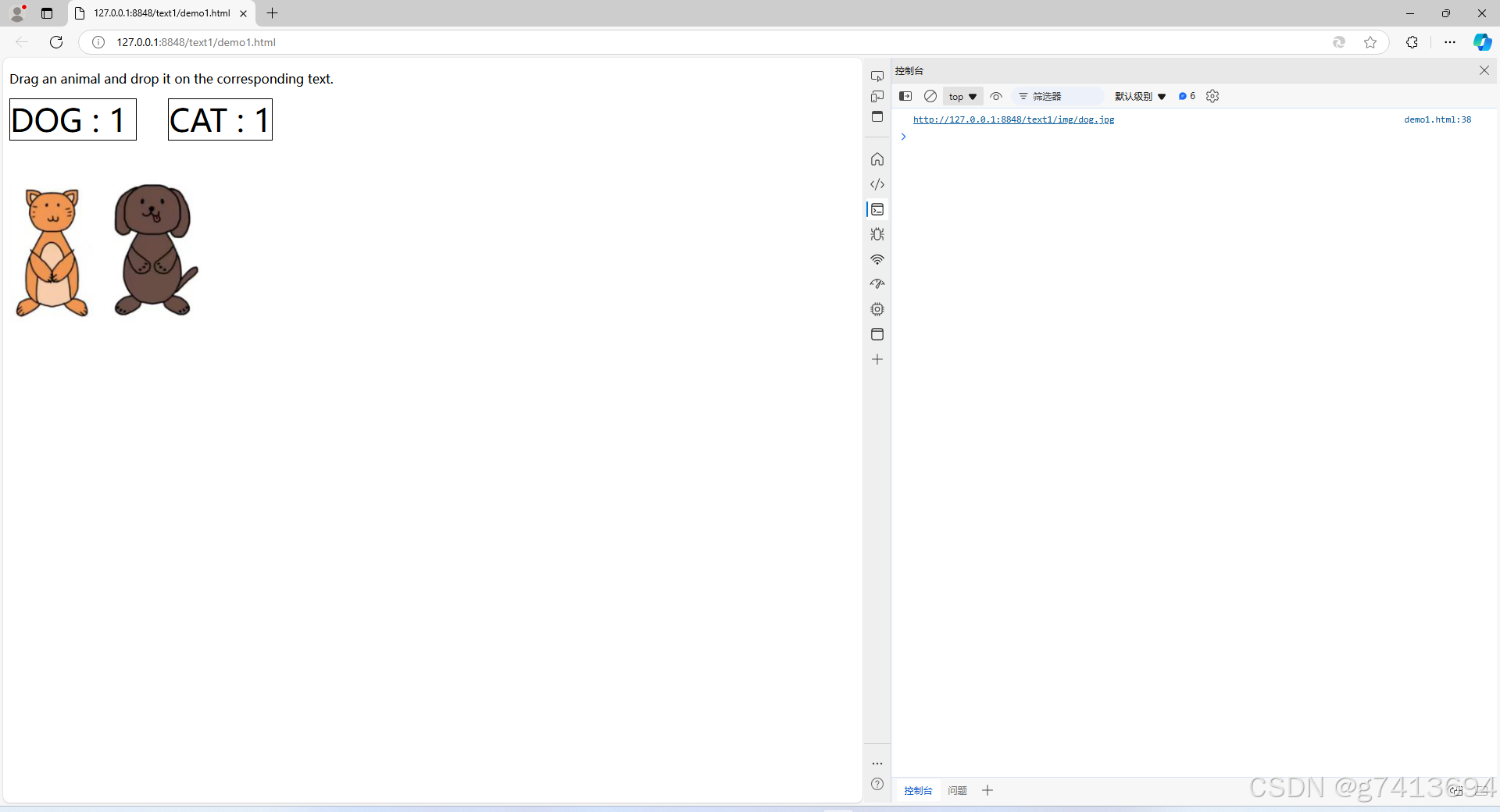This screenshot has height=812, width=1500.
Task: Open the Copilot sidebar icon
Action: pyautogui.click(x=1482, y=42)
